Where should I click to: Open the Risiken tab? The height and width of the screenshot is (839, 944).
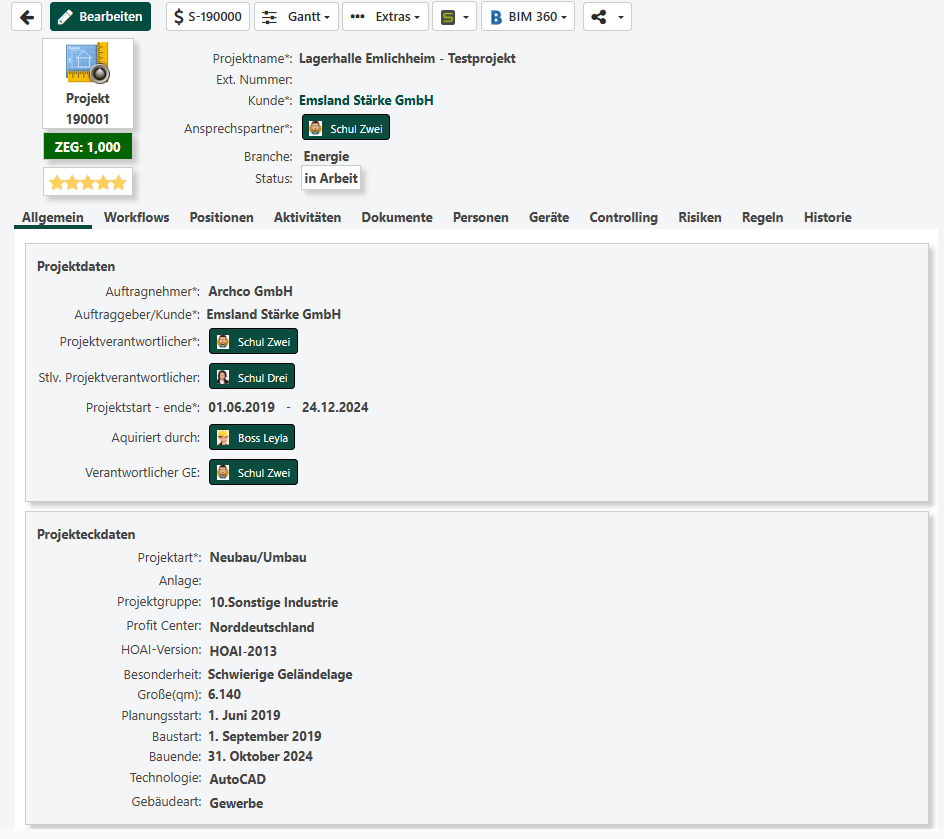click(x=699, y=217)
